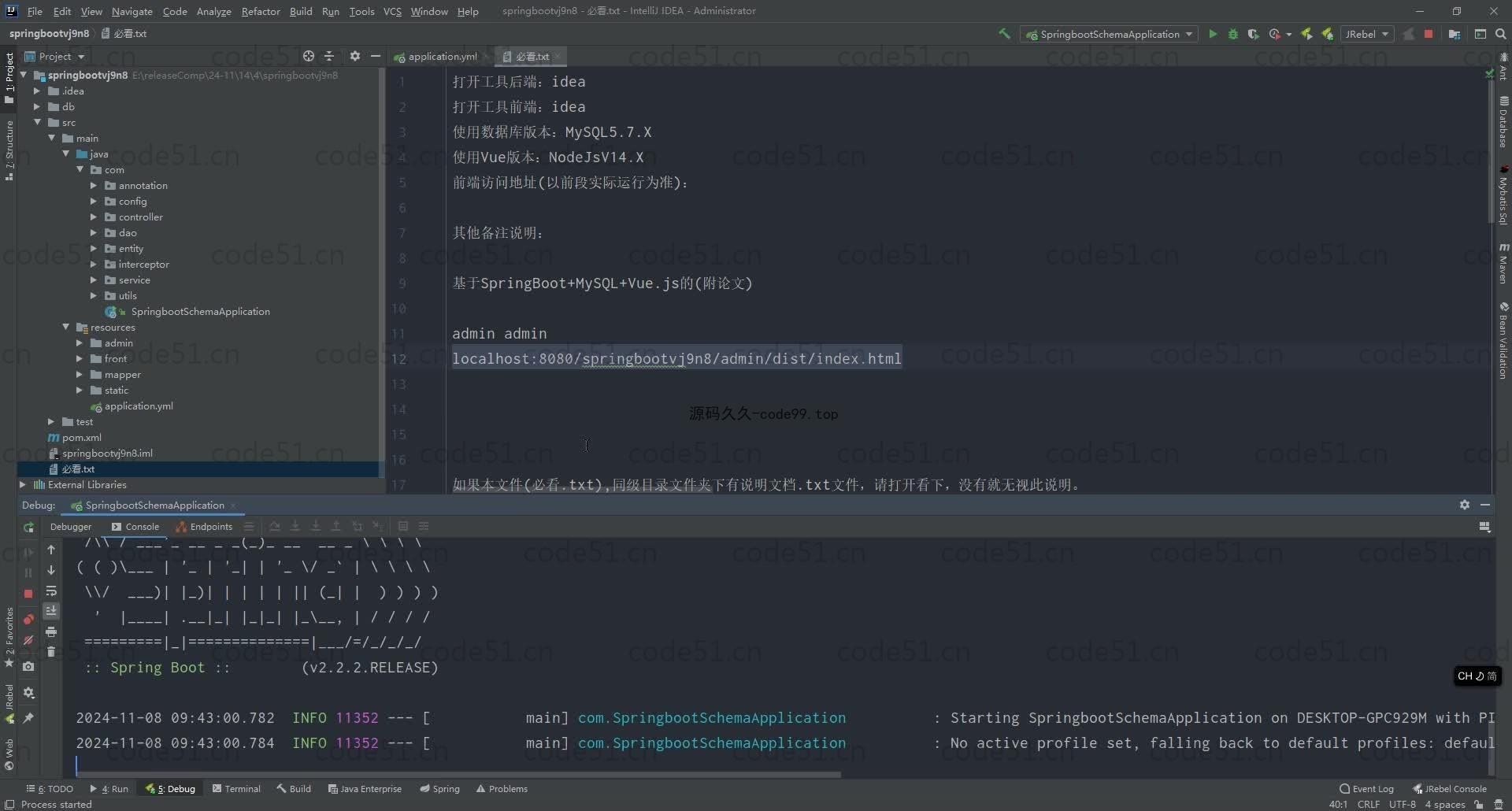Expand the db folder
Viewport: 1512px width, 811px height.
(37, 107)
